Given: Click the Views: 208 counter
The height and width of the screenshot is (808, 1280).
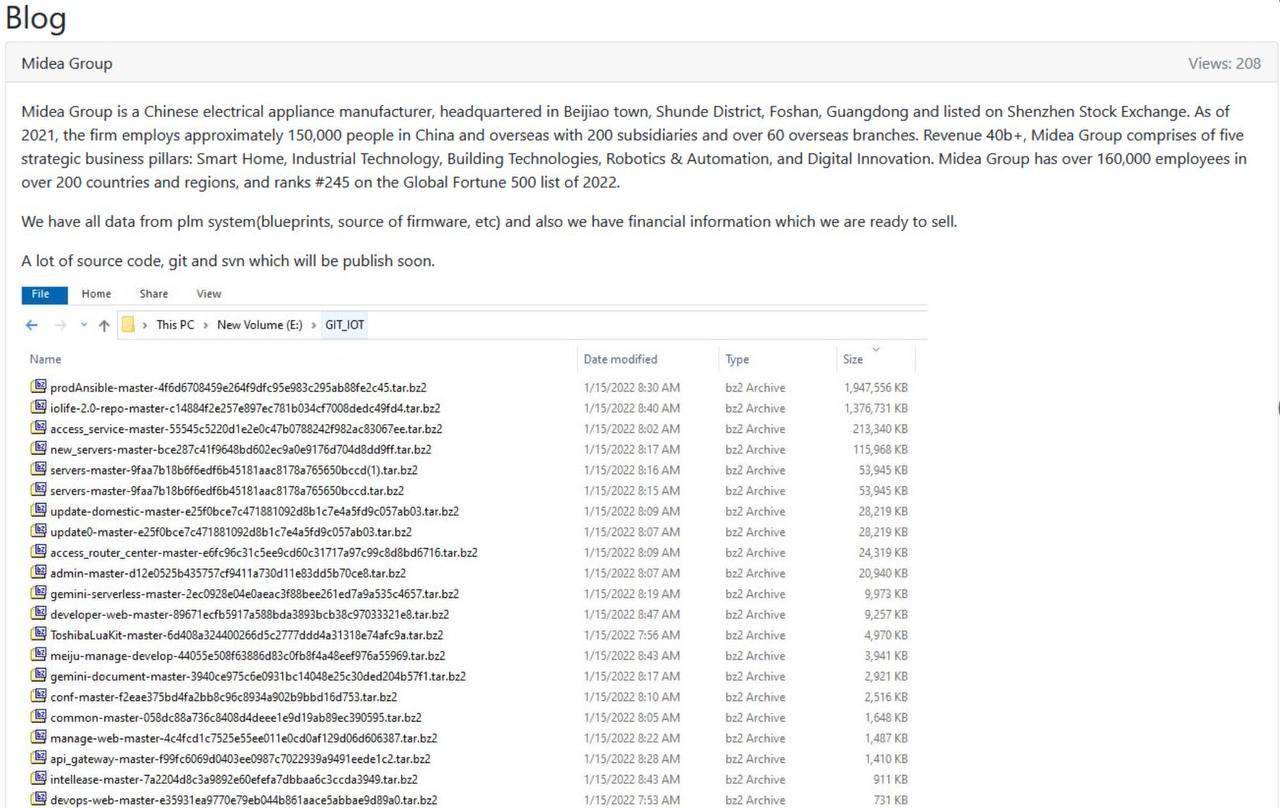Looking at the screenshot, I should pyautogui.click(x=1224, y=63).
